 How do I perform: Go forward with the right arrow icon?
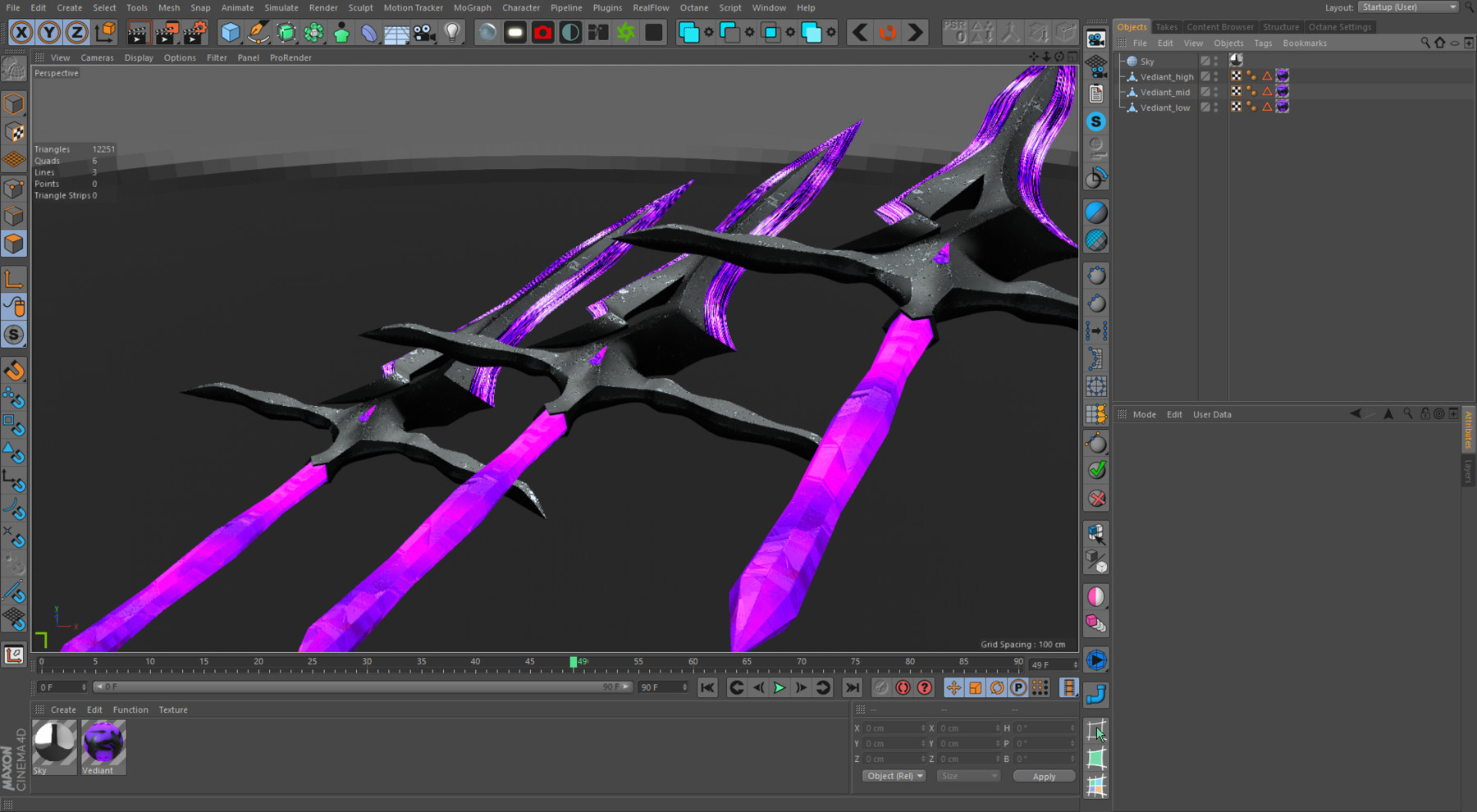915,33
